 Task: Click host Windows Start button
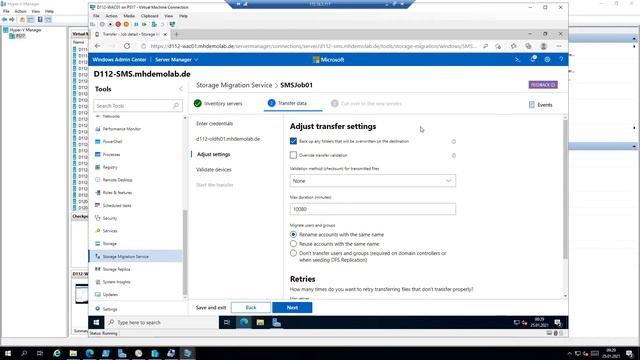coord(8,353)
